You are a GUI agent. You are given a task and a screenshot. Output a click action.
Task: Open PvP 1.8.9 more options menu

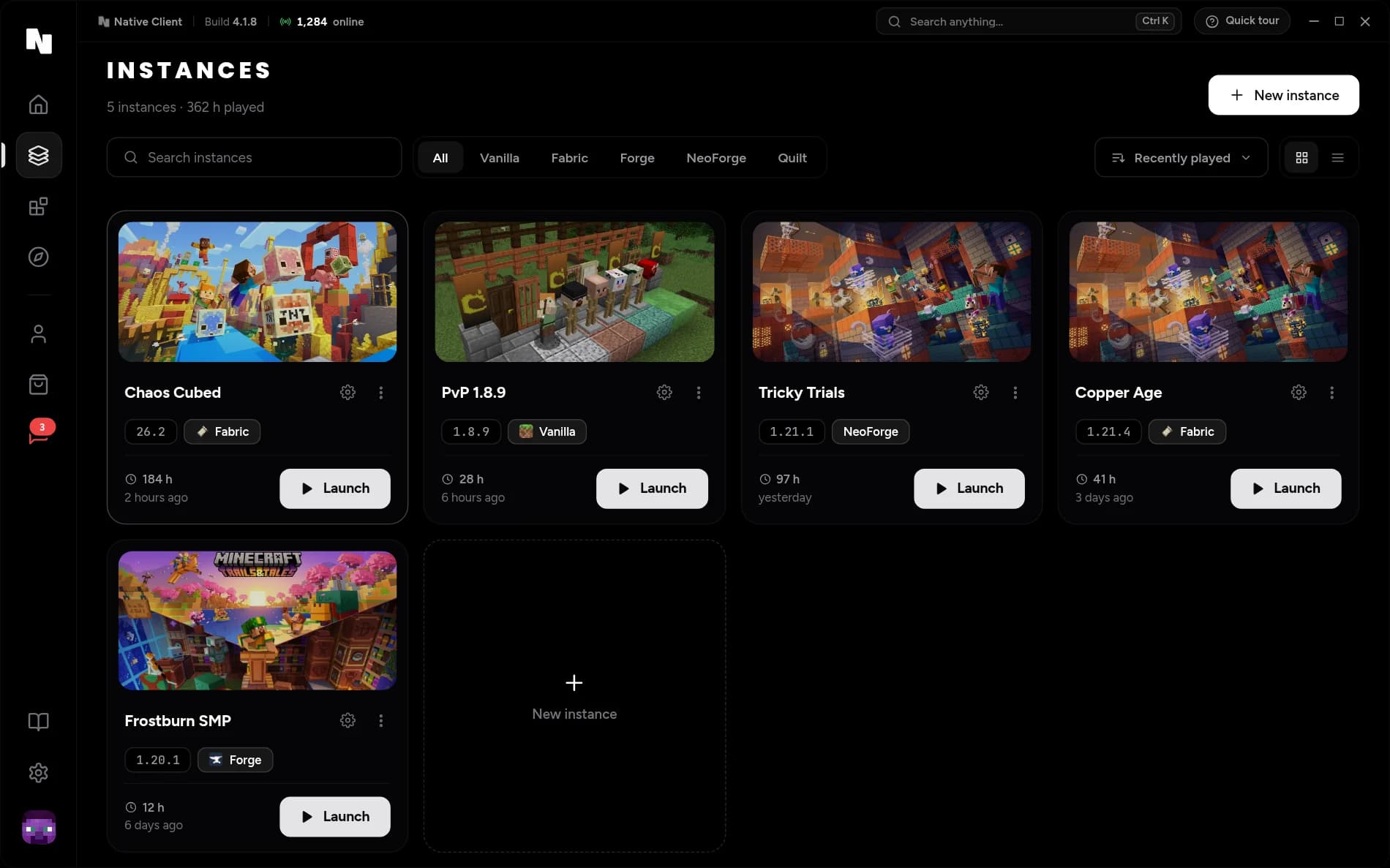(698, 393)
